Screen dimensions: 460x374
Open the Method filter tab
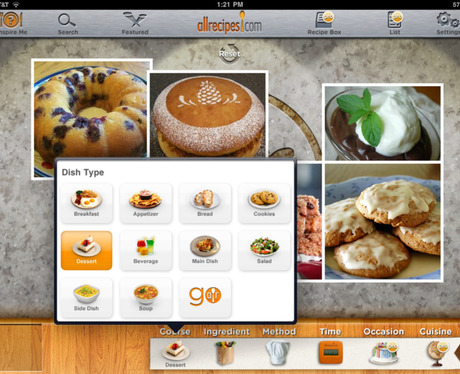[279, 332]
